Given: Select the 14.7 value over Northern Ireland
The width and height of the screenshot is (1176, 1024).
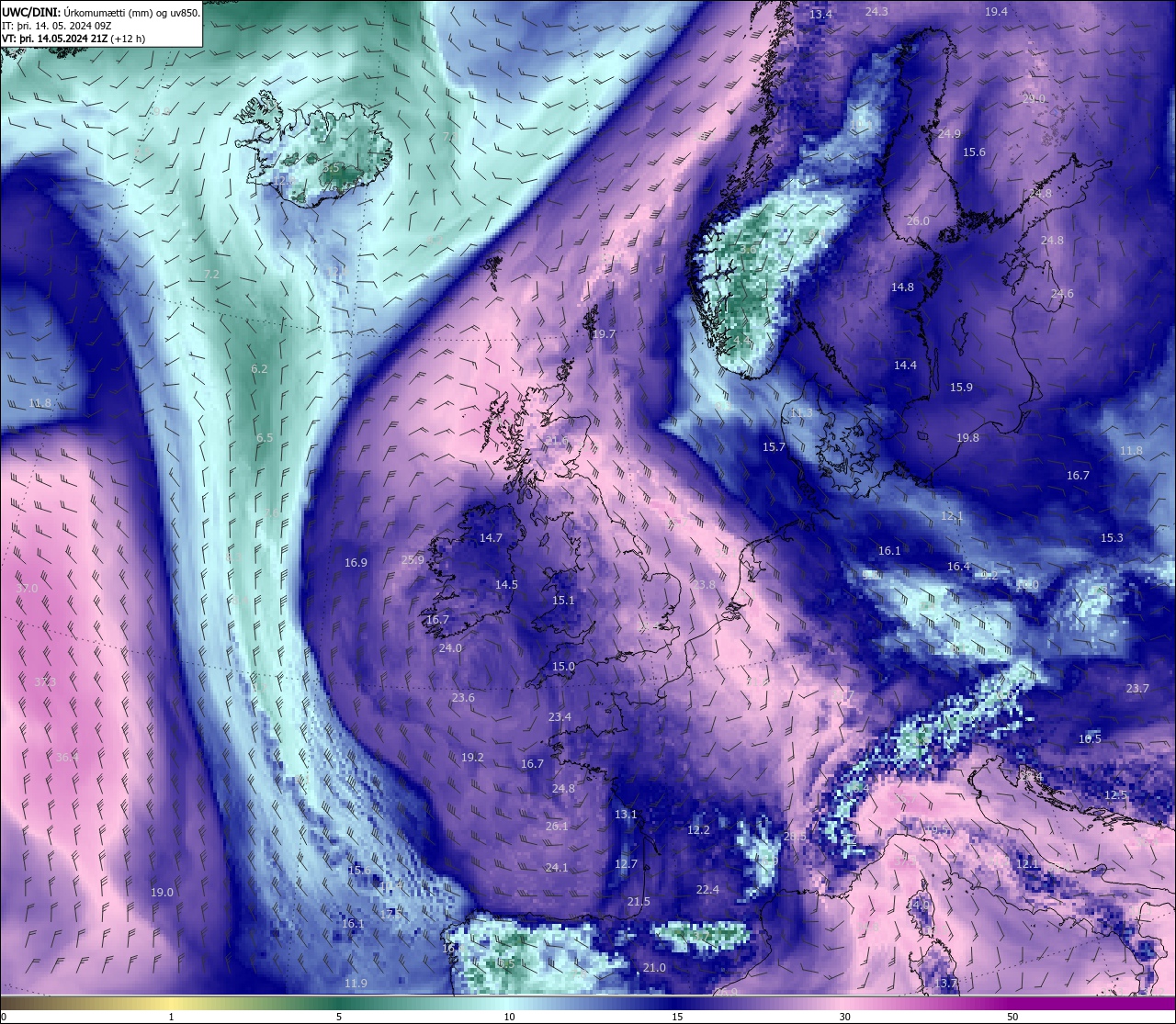Looking at the screenshot, I should tap(491, 538).
